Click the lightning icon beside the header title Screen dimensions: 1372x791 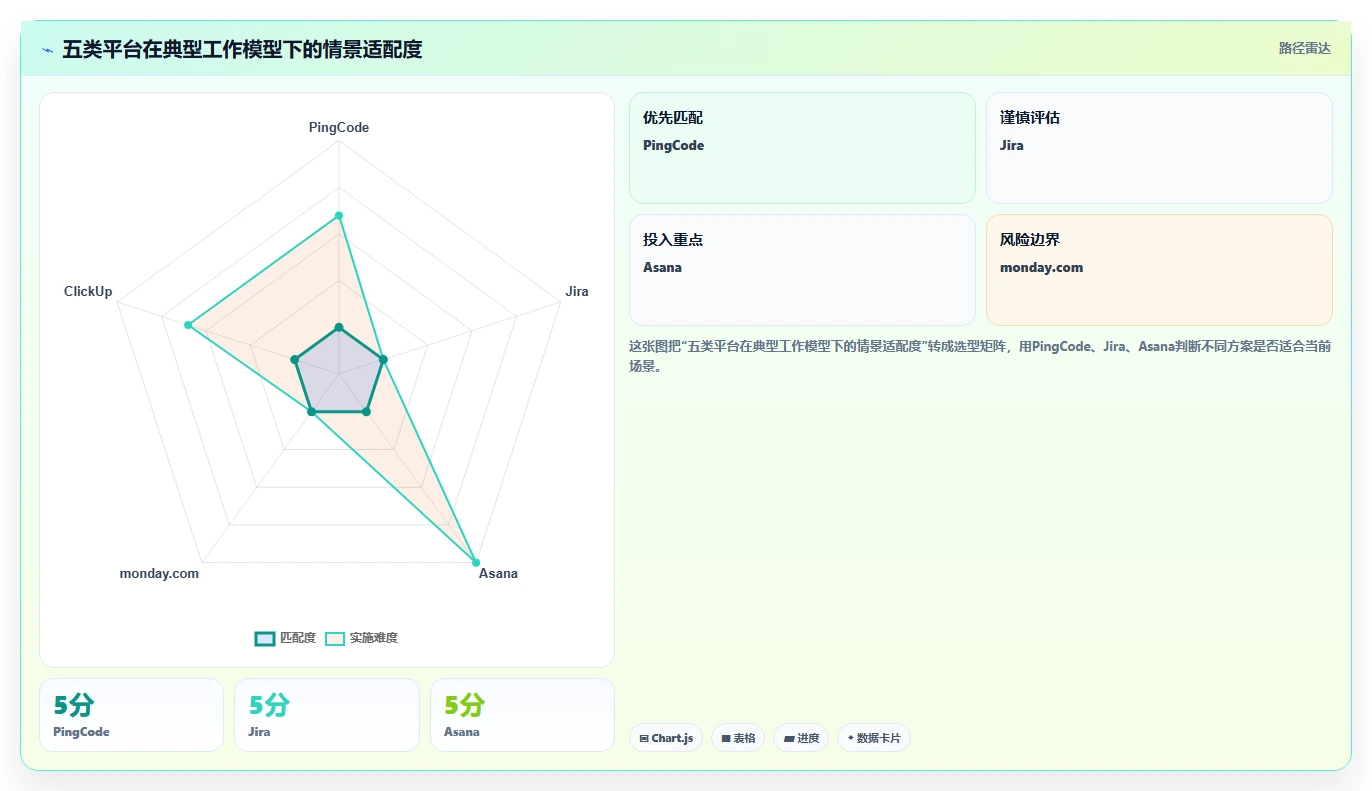pyautogui.click(x=48, y=50)
